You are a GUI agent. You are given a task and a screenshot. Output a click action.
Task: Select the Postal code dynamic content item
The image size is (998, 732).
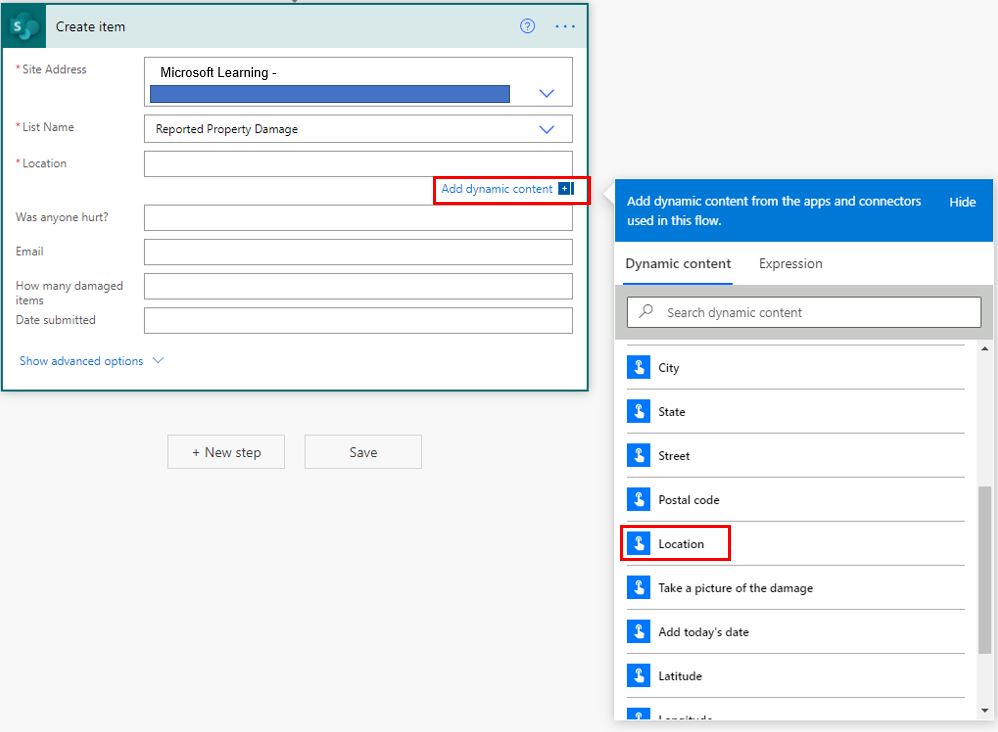click(x=796, y=499)
